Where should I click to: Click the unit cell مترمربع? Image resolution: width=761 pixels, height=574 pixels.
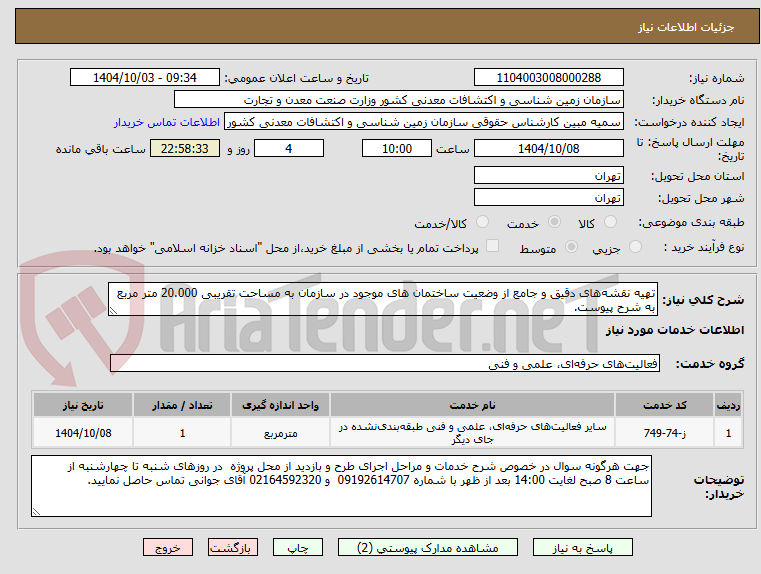(x=280, y=433)
